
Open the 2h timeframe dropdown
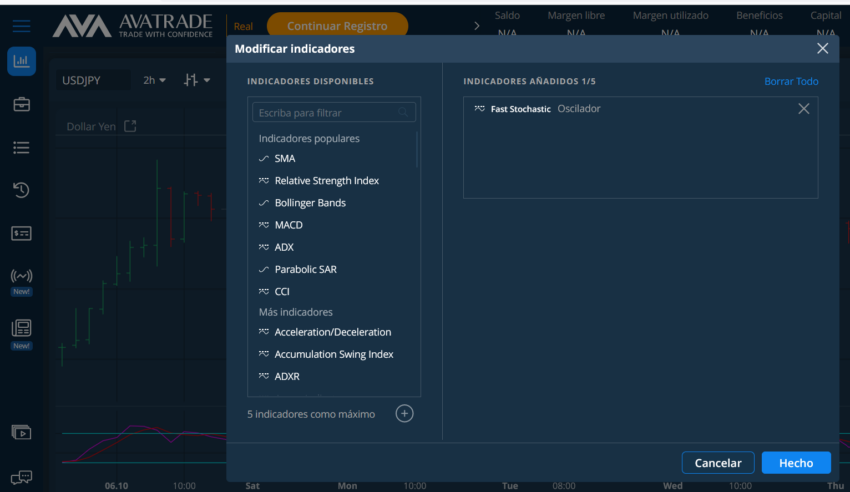(154, 80)
